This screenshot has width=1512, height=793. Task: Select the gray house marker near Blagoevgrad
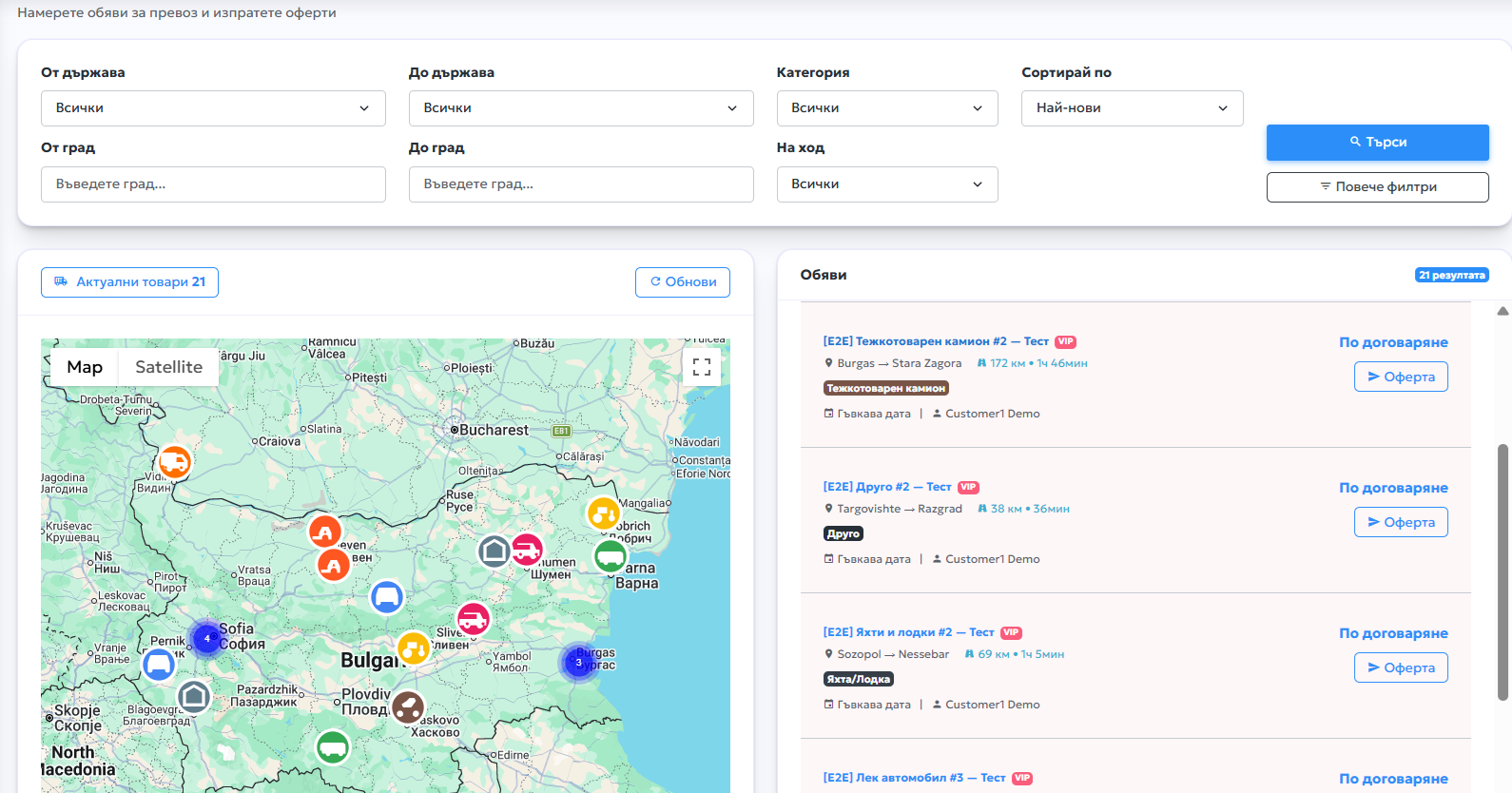point(194,697)
